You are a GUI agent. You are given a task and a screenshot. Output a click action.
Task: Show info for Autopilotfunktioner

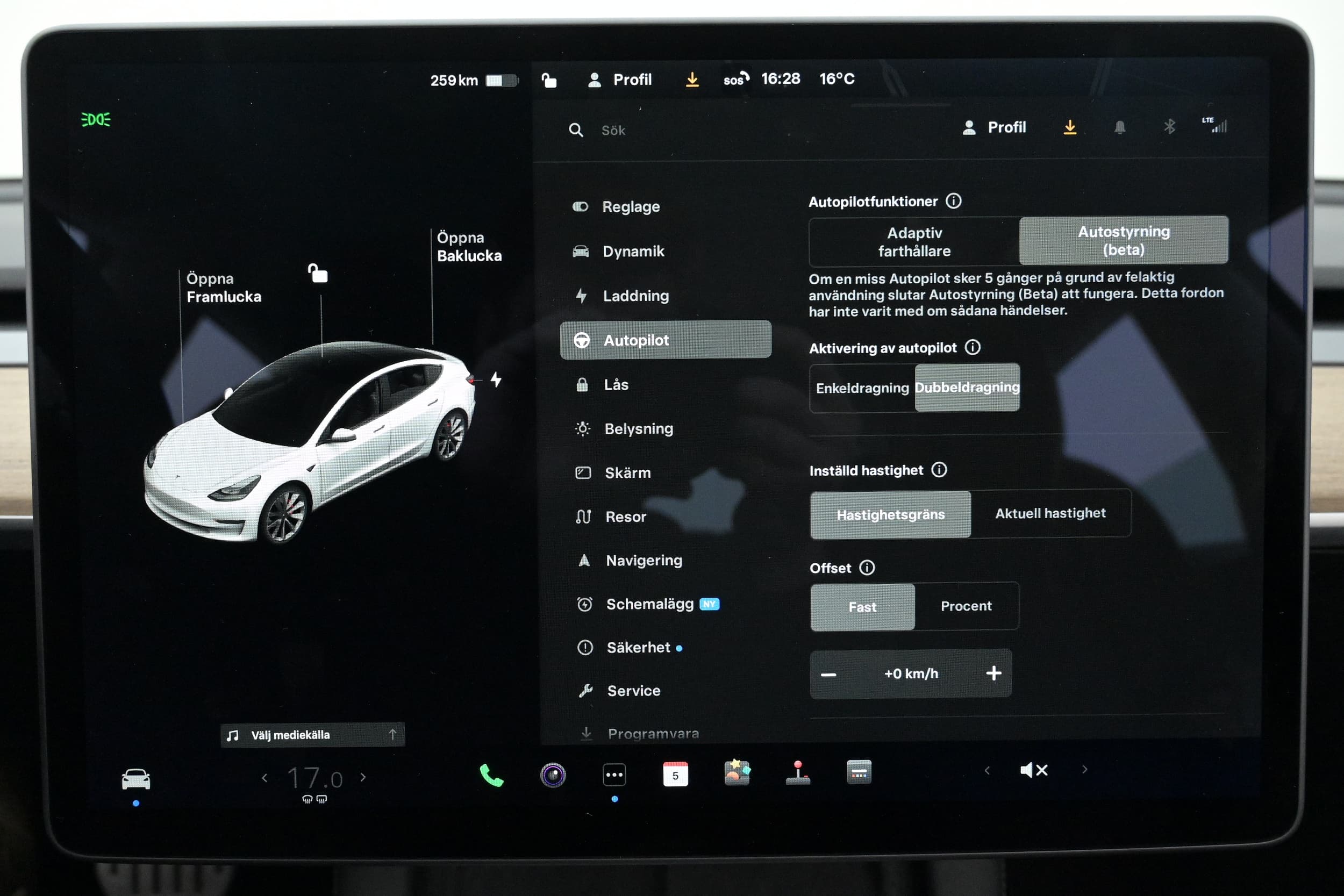pyautogui.click(x=954, y=201)
